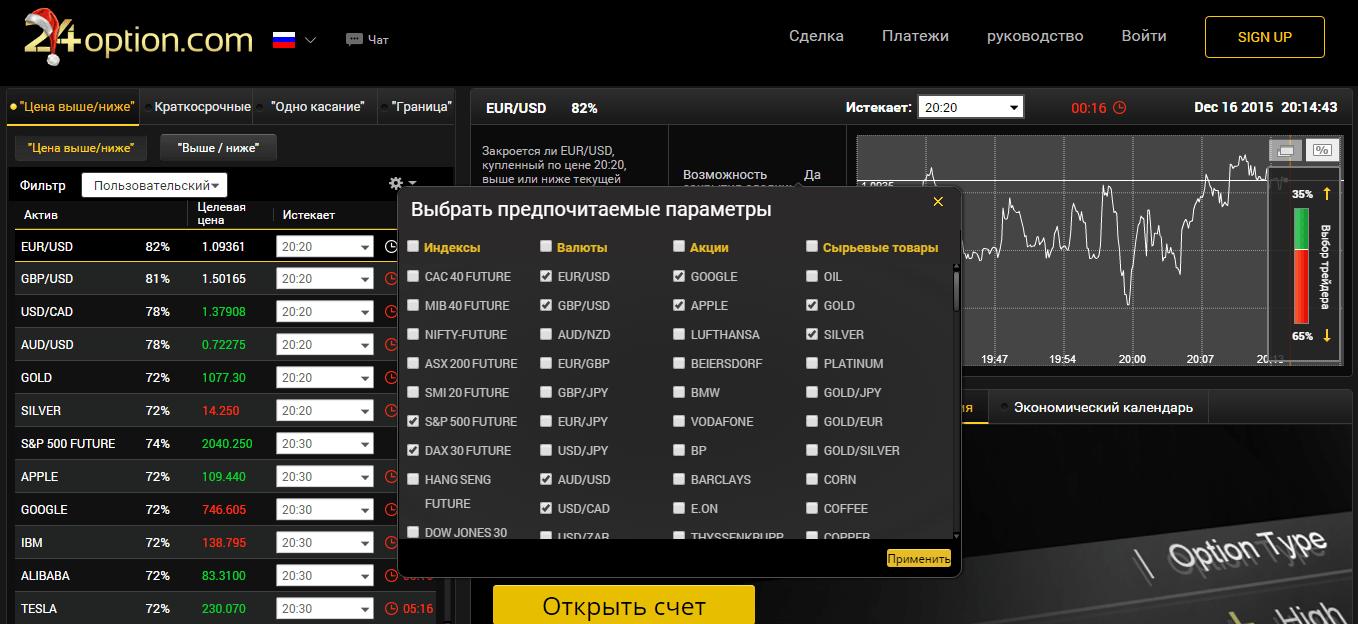Click the red clock icon in GBP/USD row

pyautogui.click(x=391, y=279)
